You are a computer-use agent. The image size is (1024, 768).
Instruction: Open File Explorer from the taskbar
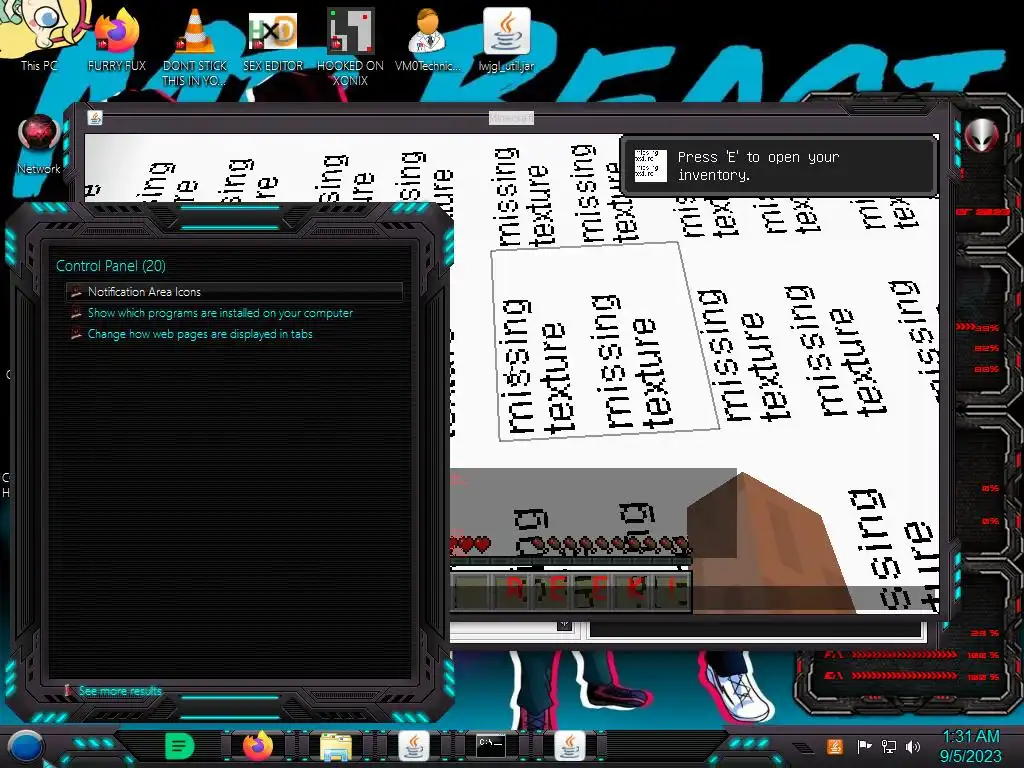[336, 746]
